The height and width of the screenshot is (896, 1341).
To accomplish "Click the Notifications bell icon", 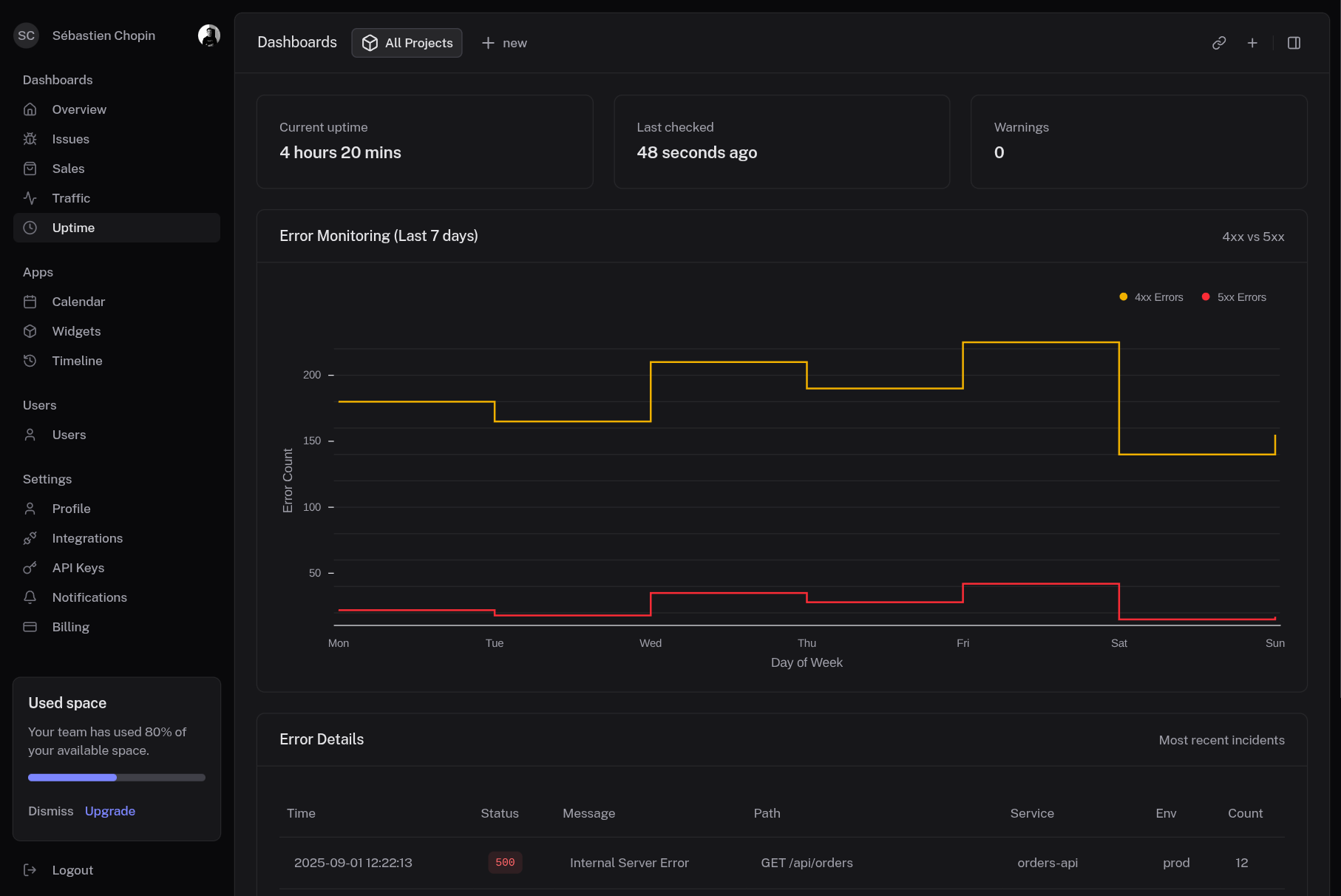I will pyautogui.click(x=30, y=597).
